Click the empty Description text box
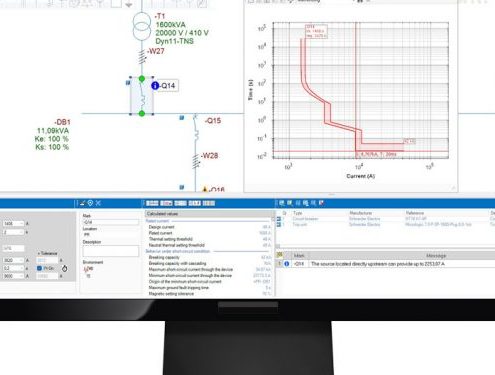 [x=111, y=251]
